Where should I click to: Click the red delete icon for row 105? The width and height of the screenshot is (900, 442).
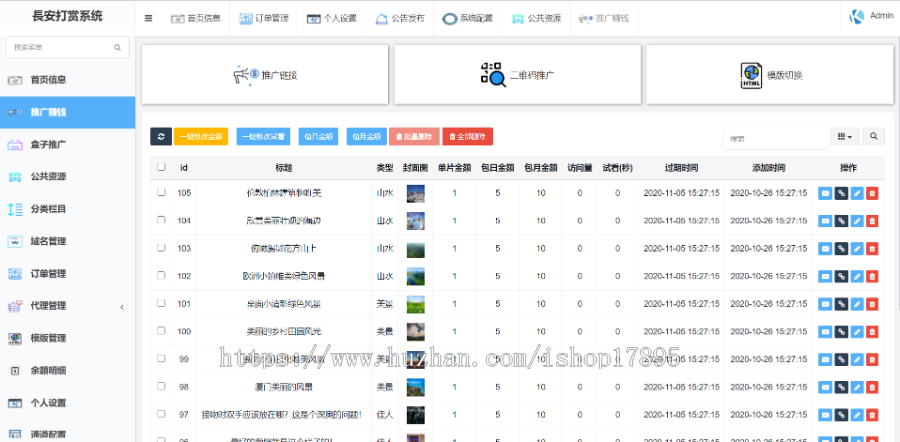(x=872, y=193)
